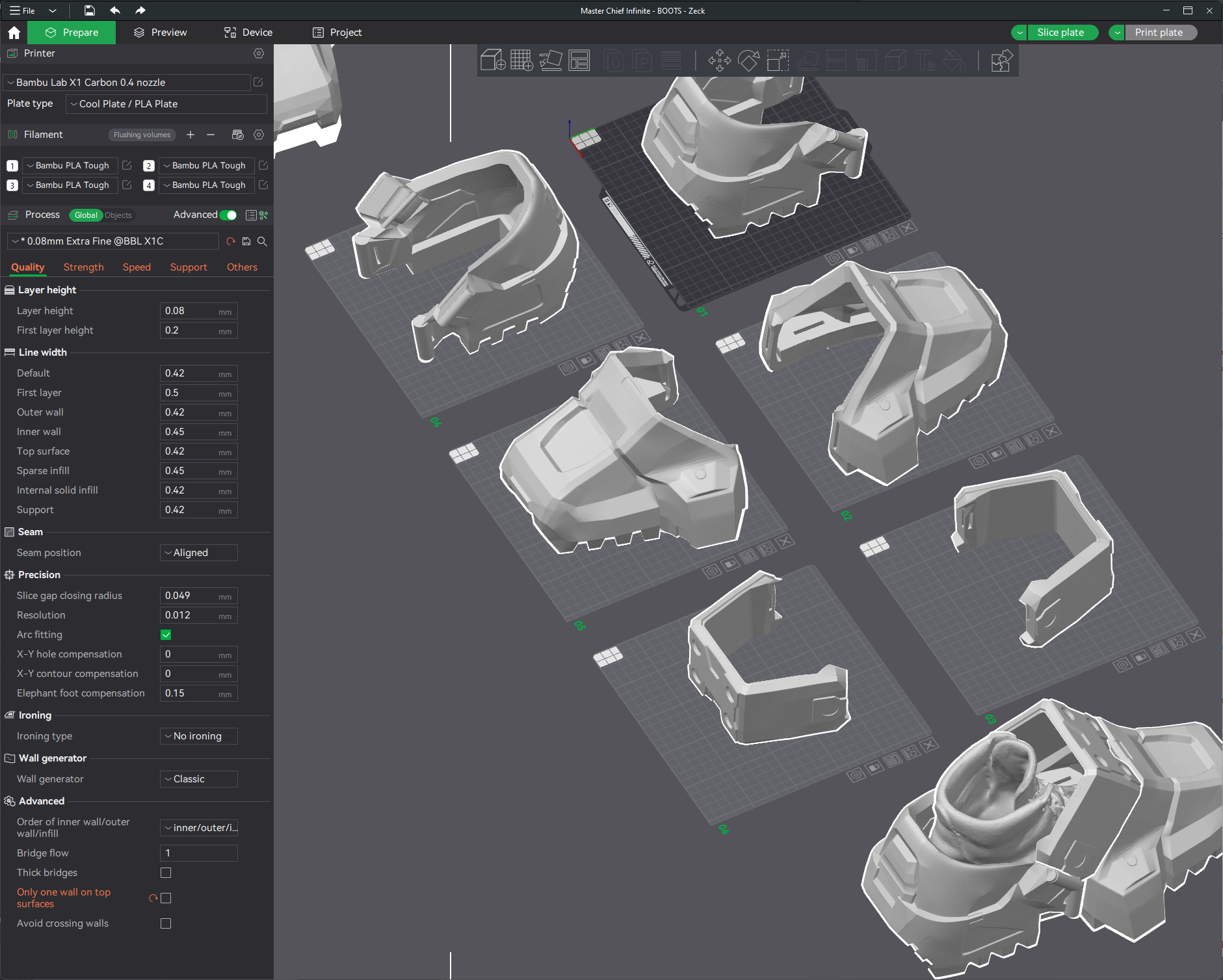1223x980 pixels.
Task: Open the Print plate dropdown arrow
Action: coord(1117,33)
